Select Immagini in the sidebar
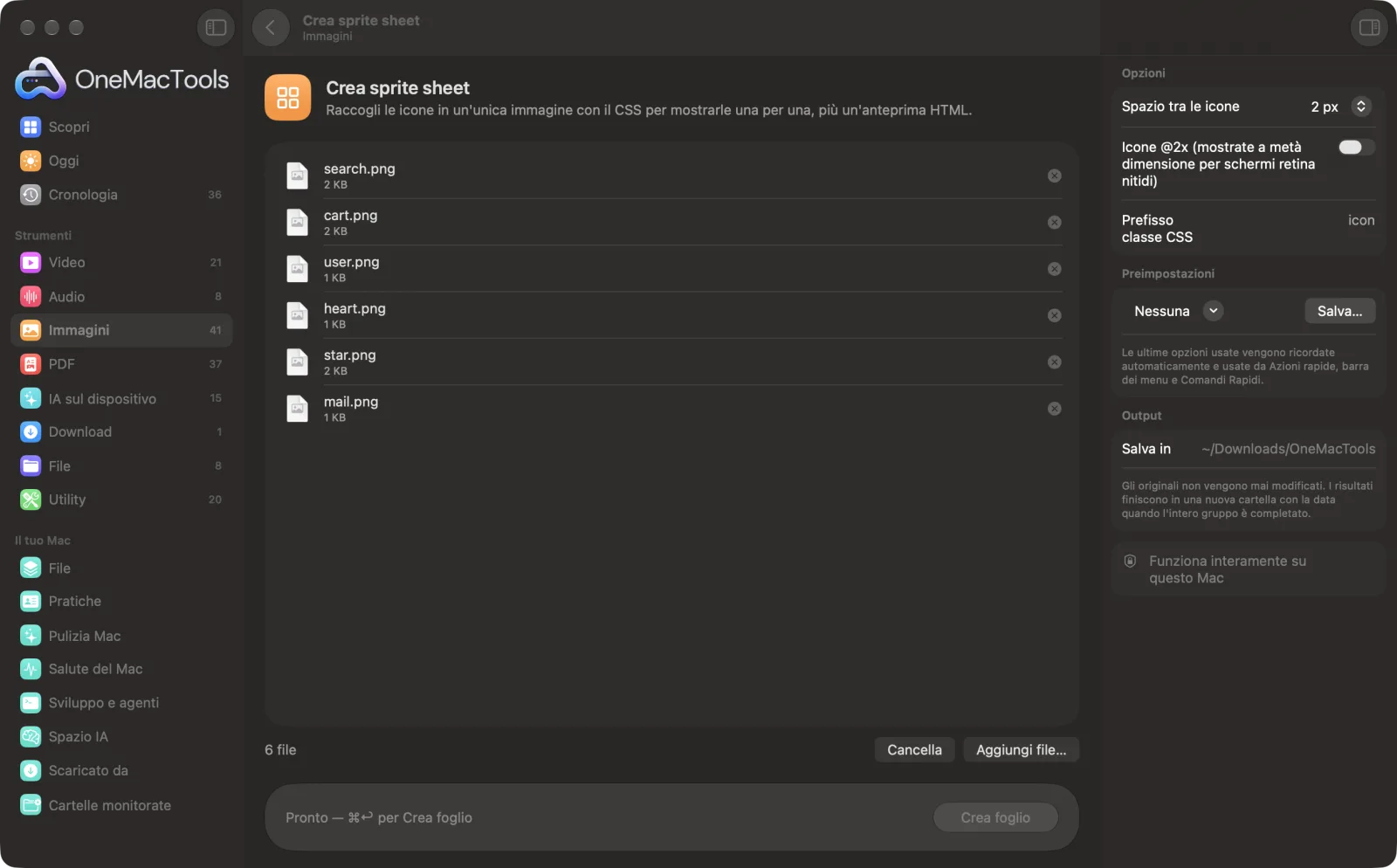The width and height of the screenshot is (1397, 868). 121,330
